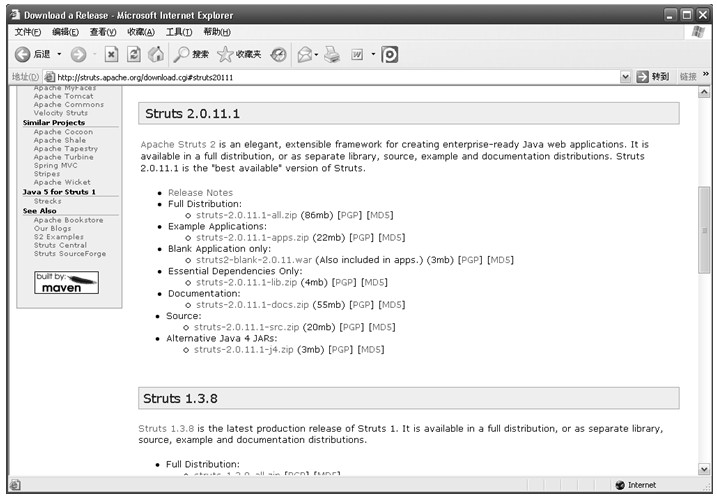Open the 收藏(A) menu
717x498 pixels.
141,32
